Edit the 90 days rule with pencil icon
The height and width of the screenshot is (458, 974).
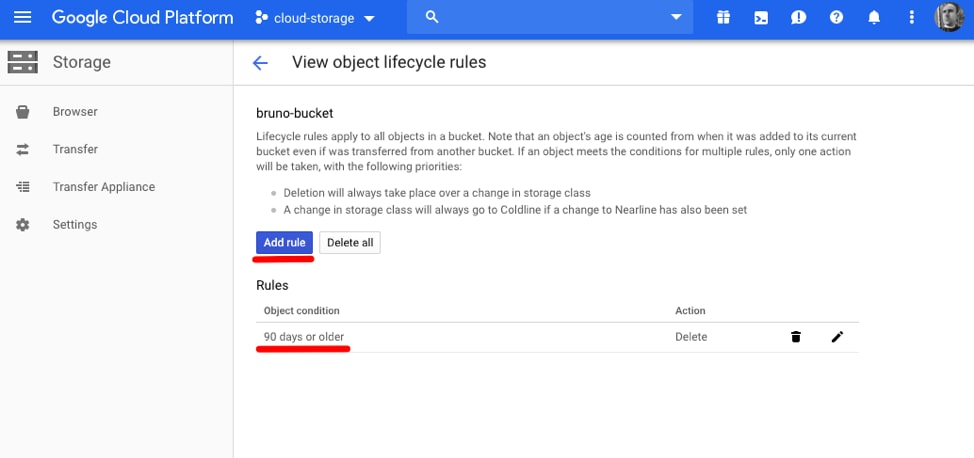click(837, 337)
